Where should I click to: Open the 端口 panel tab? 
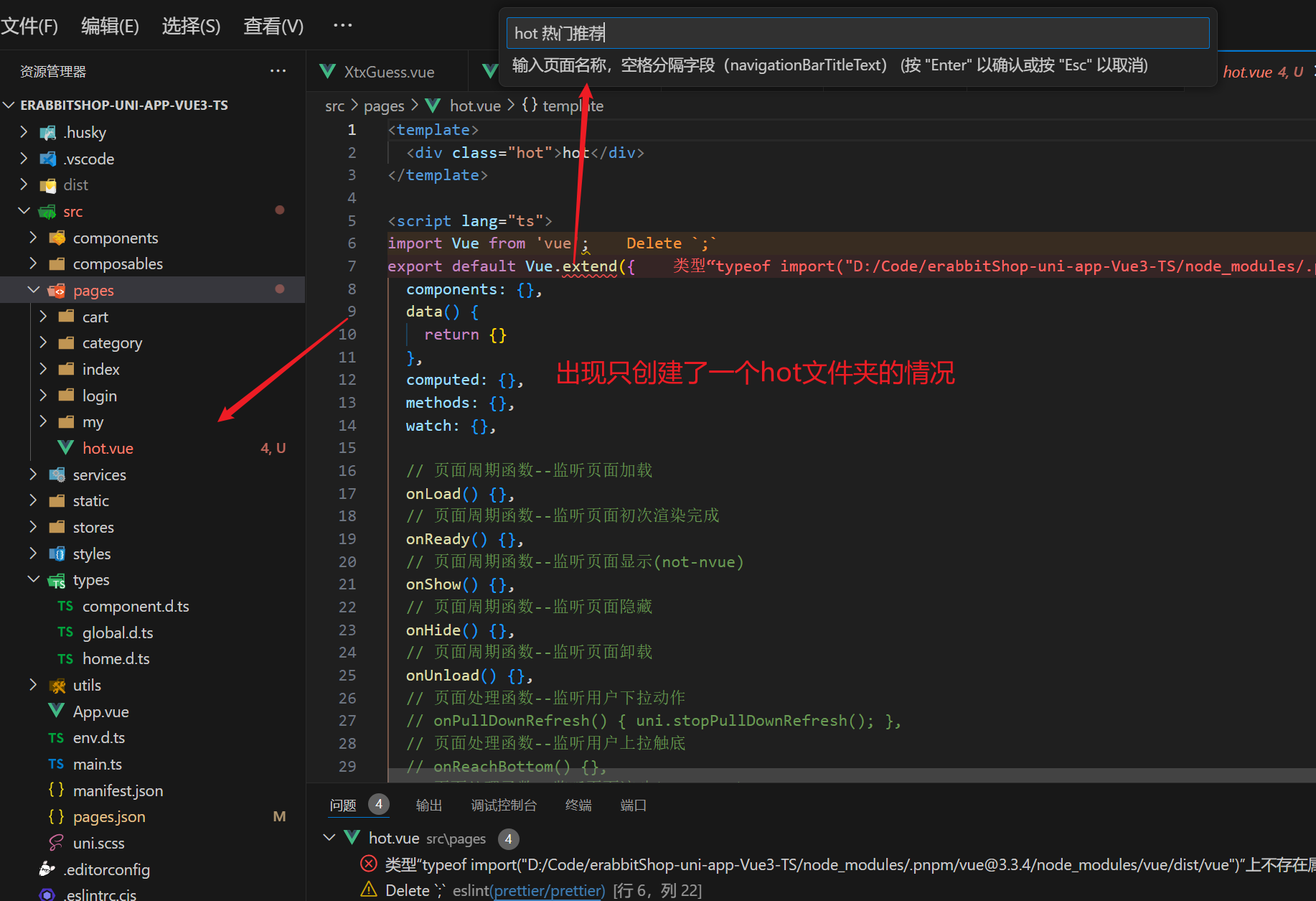point(633,806)
